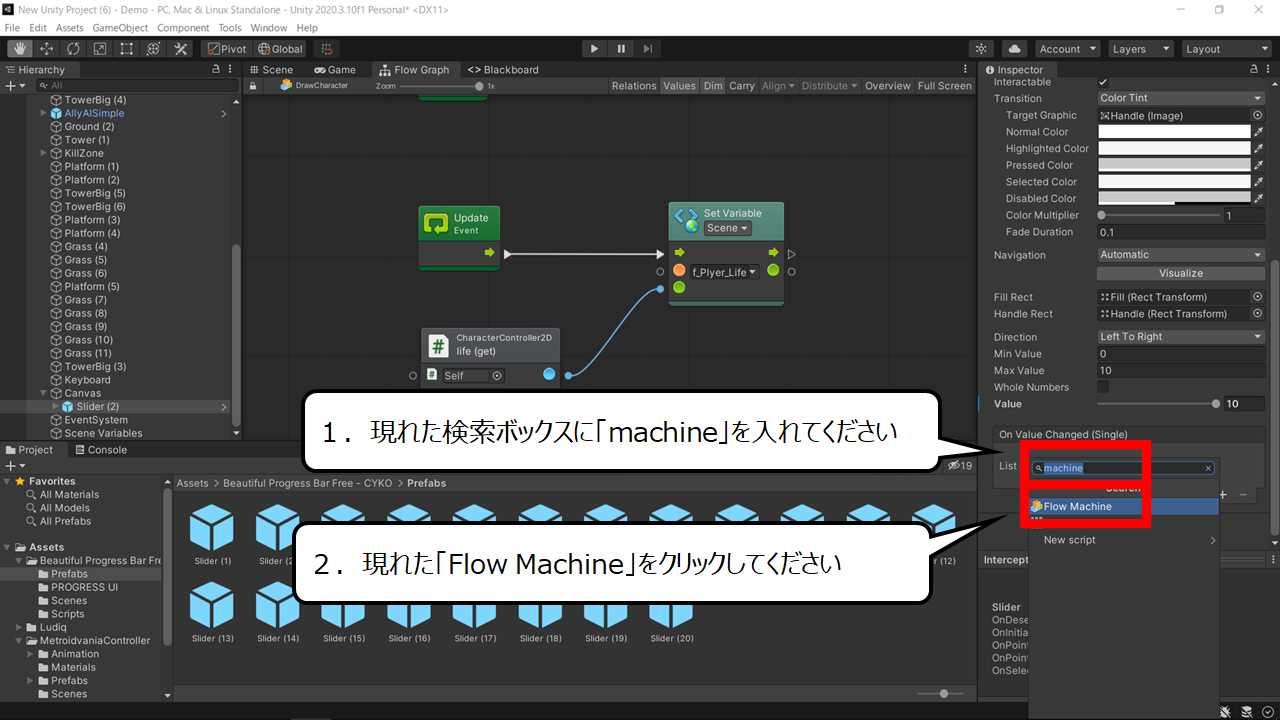Viewport: 1280px width, 720px height.
Task: Click the Pause button
Action: coord(621,48)
